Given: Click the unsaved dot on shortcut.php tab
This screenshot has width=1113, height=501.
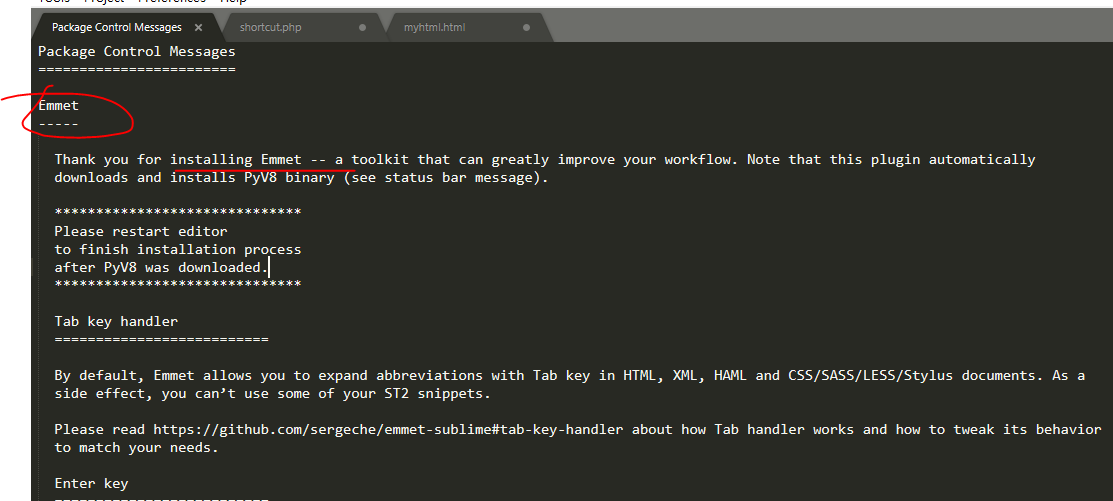Looking at the screenshot, I should point(363,28).
